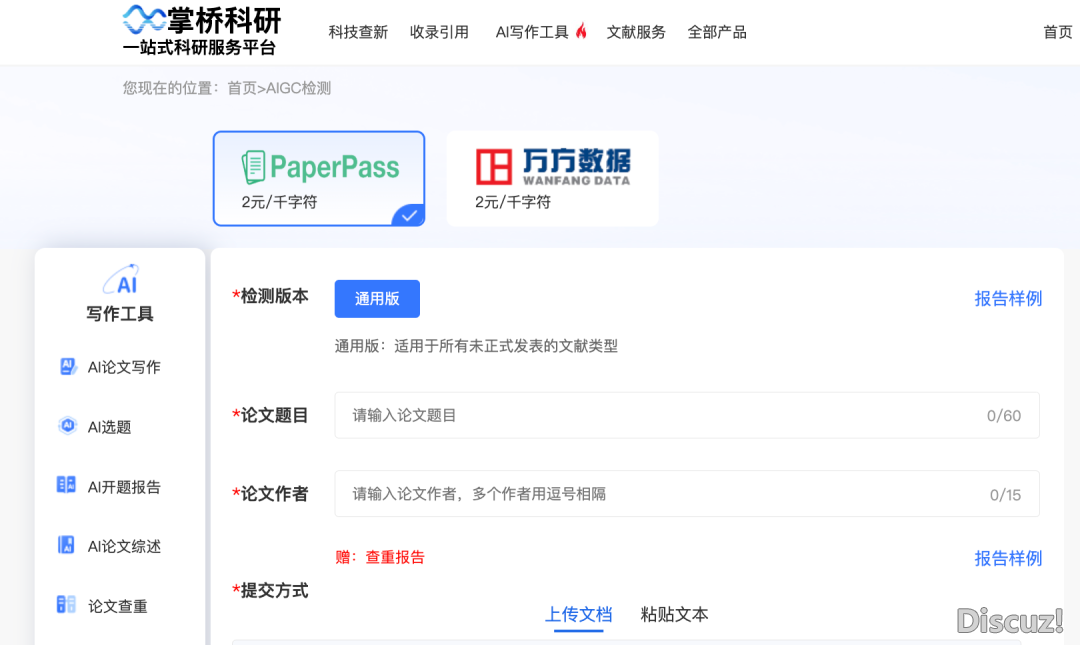Open 报告样例 link beside 检测版本
This screenshot has height=645, width=1080.
[x=1008, y=298]
